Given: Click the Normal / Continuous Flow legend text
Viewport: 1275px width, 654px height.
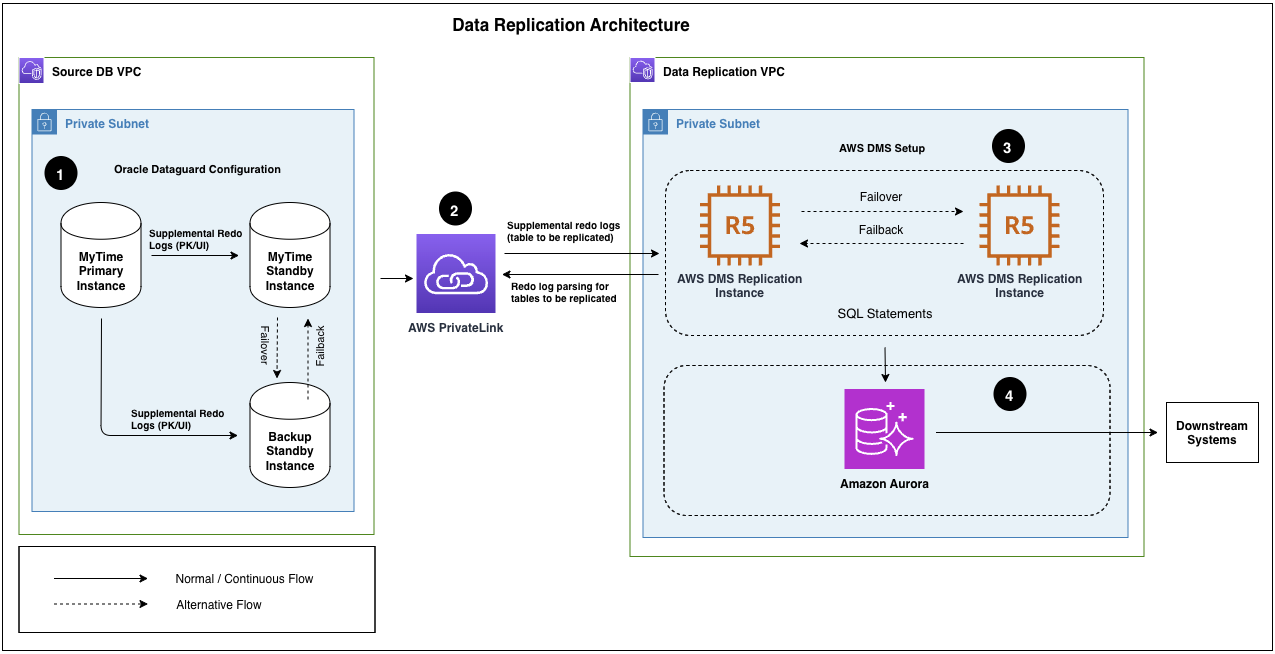Looking at the screenshot, I should coord(244,579).
